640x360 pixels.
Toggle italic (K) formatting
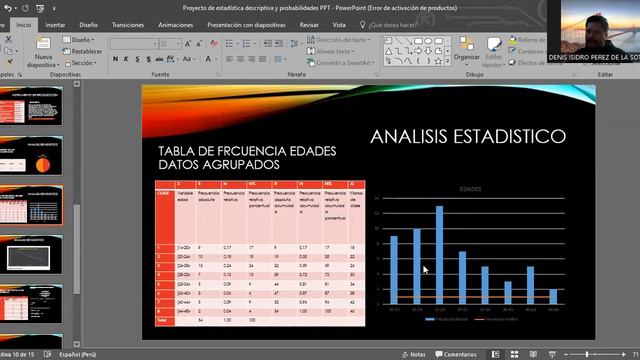click(x=126, y=59)
